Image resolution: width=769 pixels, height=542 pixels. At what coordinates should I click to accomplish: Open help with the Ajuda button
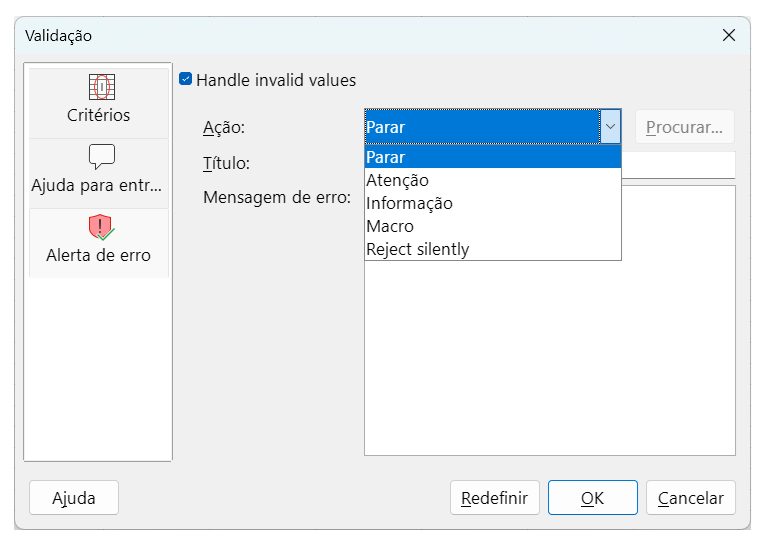coord(74,498)
